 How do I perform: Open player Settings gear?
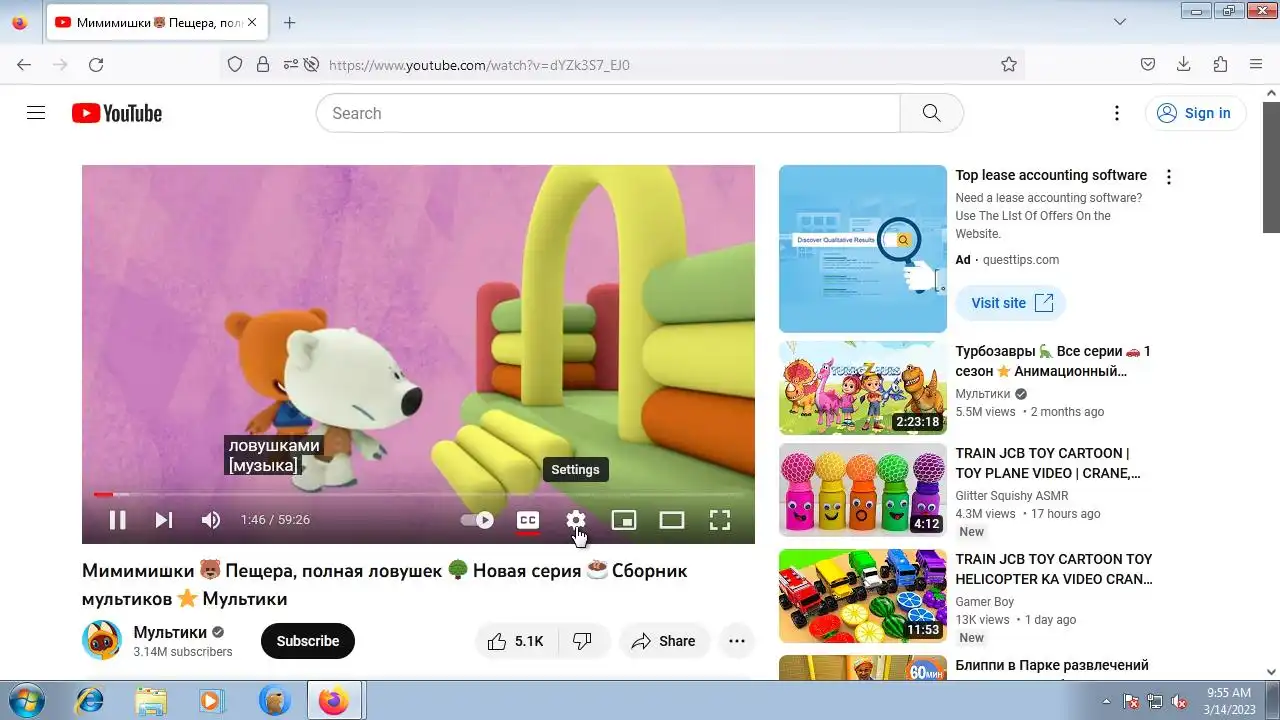pyautogui.click(x=576, y=520)
